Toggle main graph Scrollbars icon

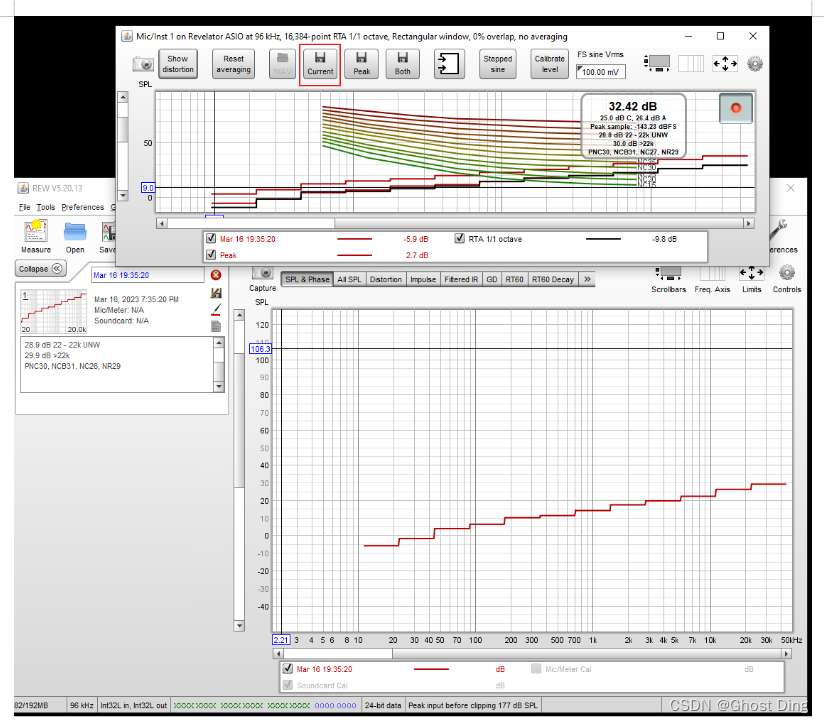tap(668, 274)
